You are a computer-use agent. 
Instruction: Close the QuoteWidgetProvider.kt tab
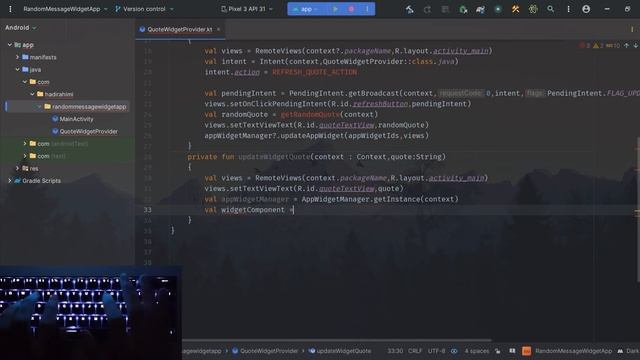tap(218, 29)
